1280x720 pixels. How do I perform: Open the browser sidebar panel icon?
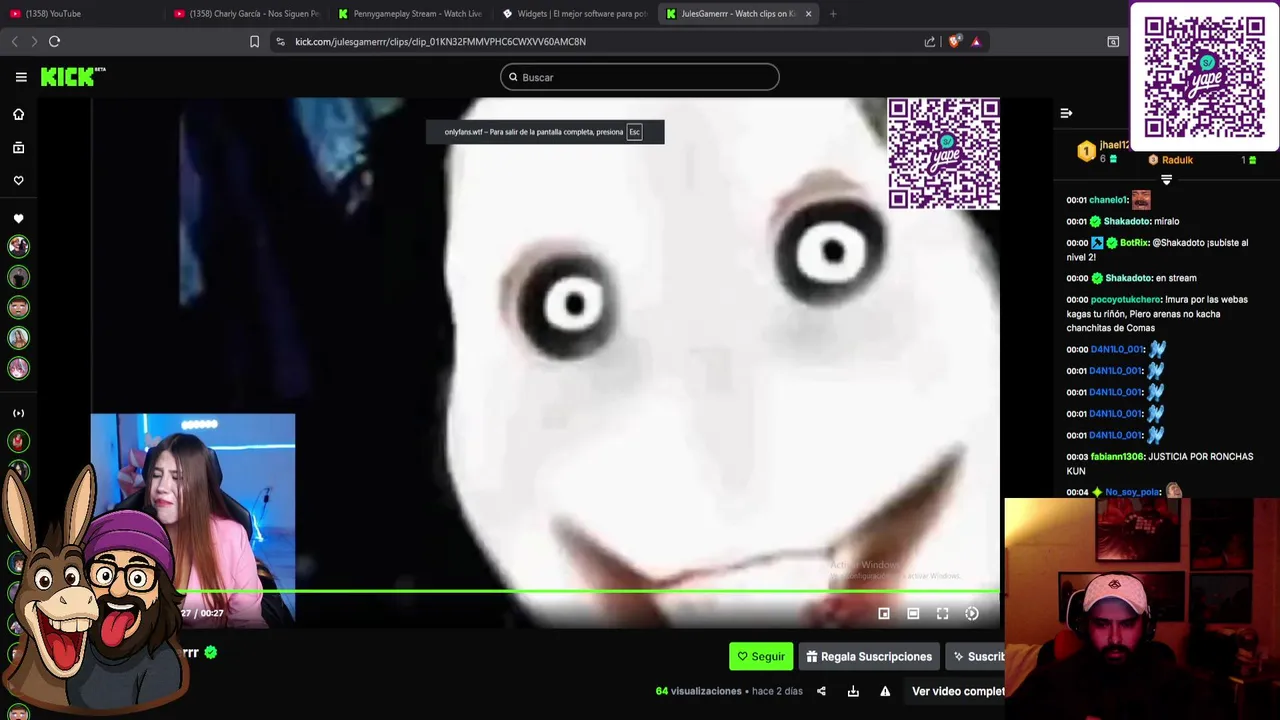click(1113, 42)
